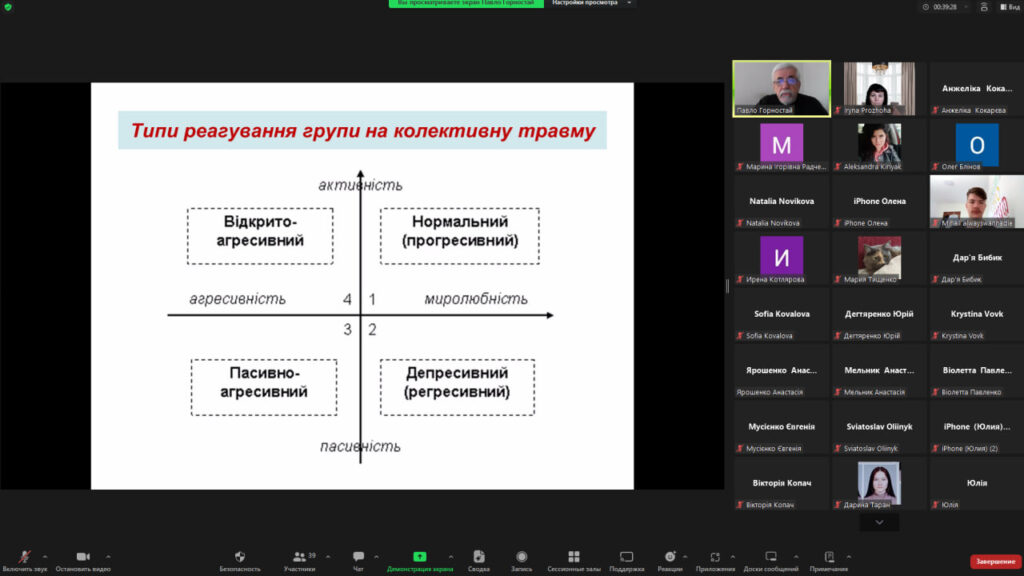
Task: Expand the audio options arrow beside microphone
Action: point(45,557)
